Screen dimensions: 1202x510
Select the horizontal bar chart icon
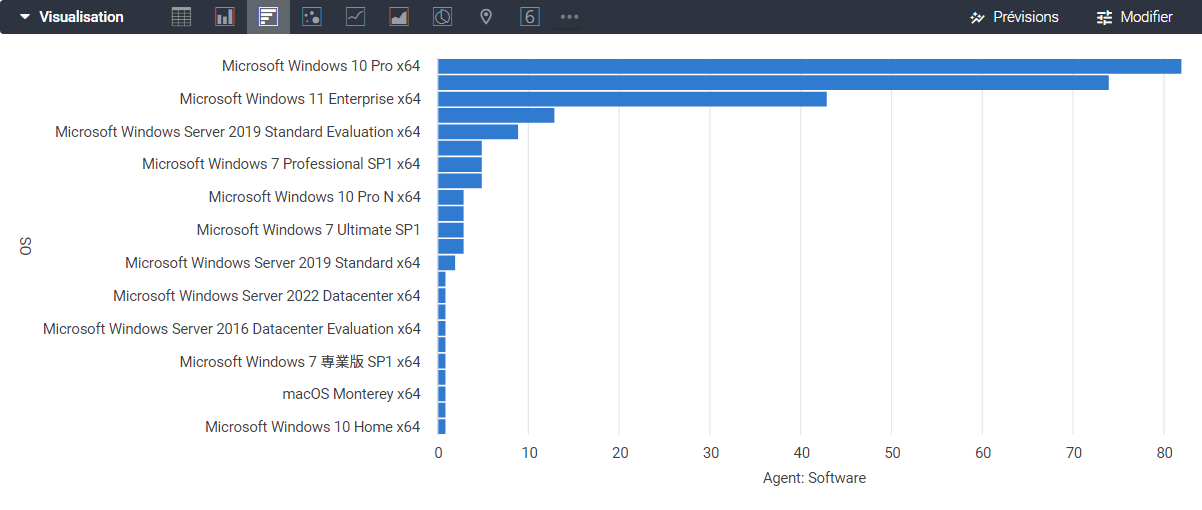268,17
